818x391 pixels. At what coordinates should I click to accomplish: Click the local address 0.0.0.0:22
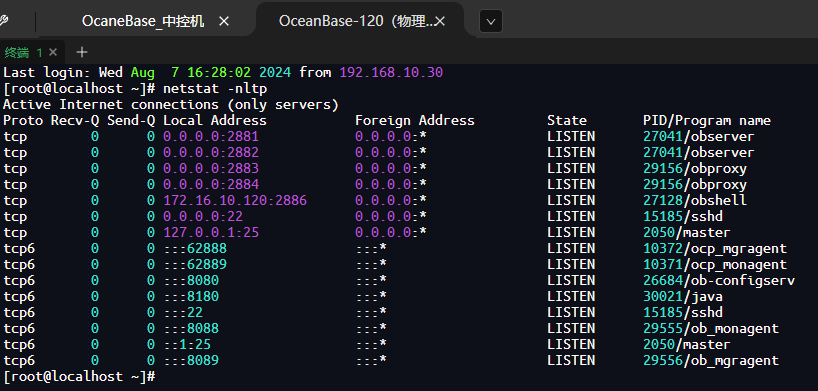click(x=203, y=216)
